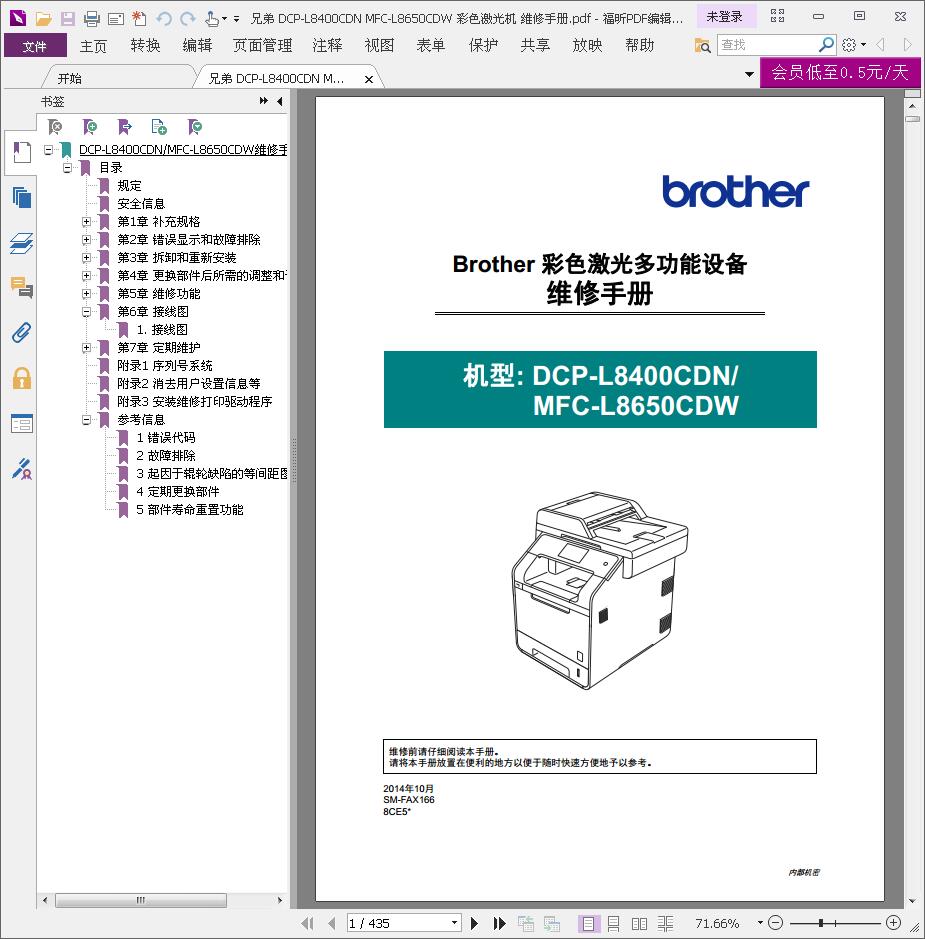This screenshot has width=925, height=939.
Task: Open the layers panel sidebar icon
Action: point(22,243)
